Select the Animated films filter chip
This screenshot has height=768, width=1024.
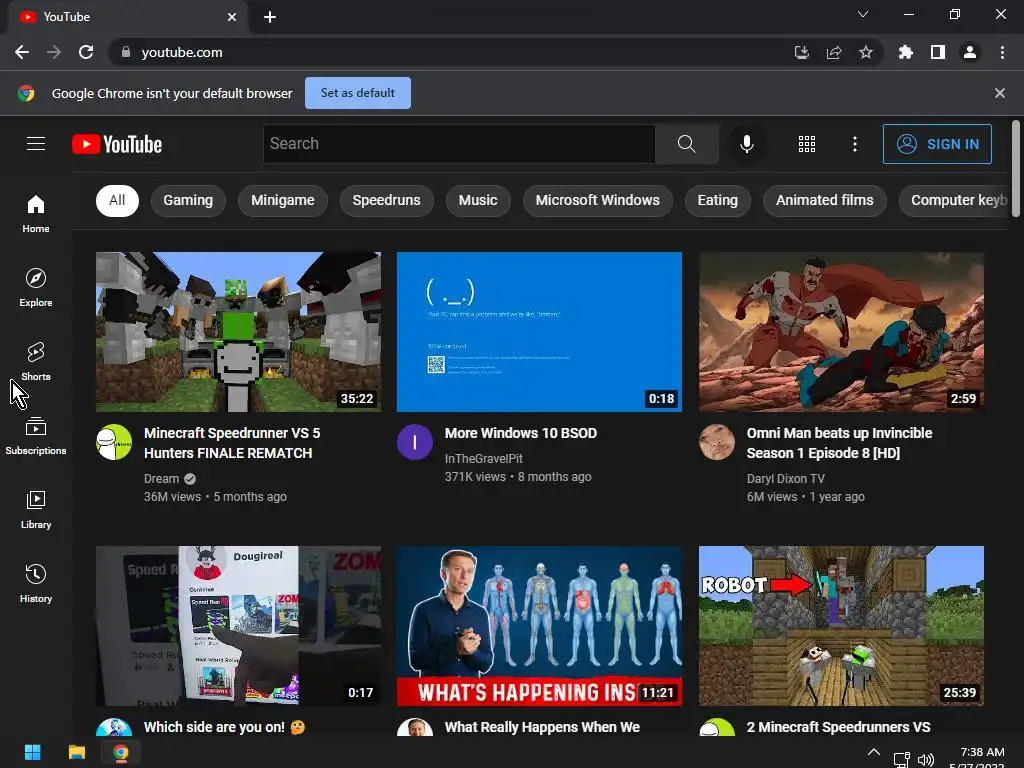click(825, 200)
